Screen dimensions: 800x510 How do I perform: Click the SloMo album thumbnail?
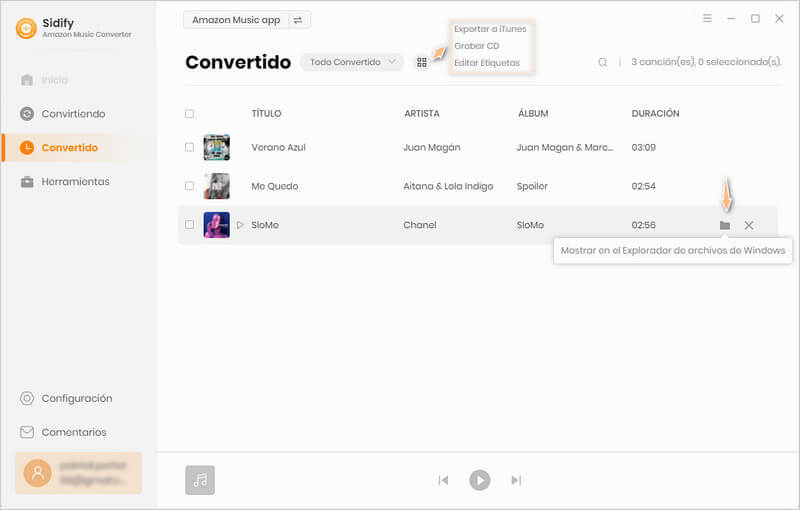pyautogui.click(x=217, y=225)
